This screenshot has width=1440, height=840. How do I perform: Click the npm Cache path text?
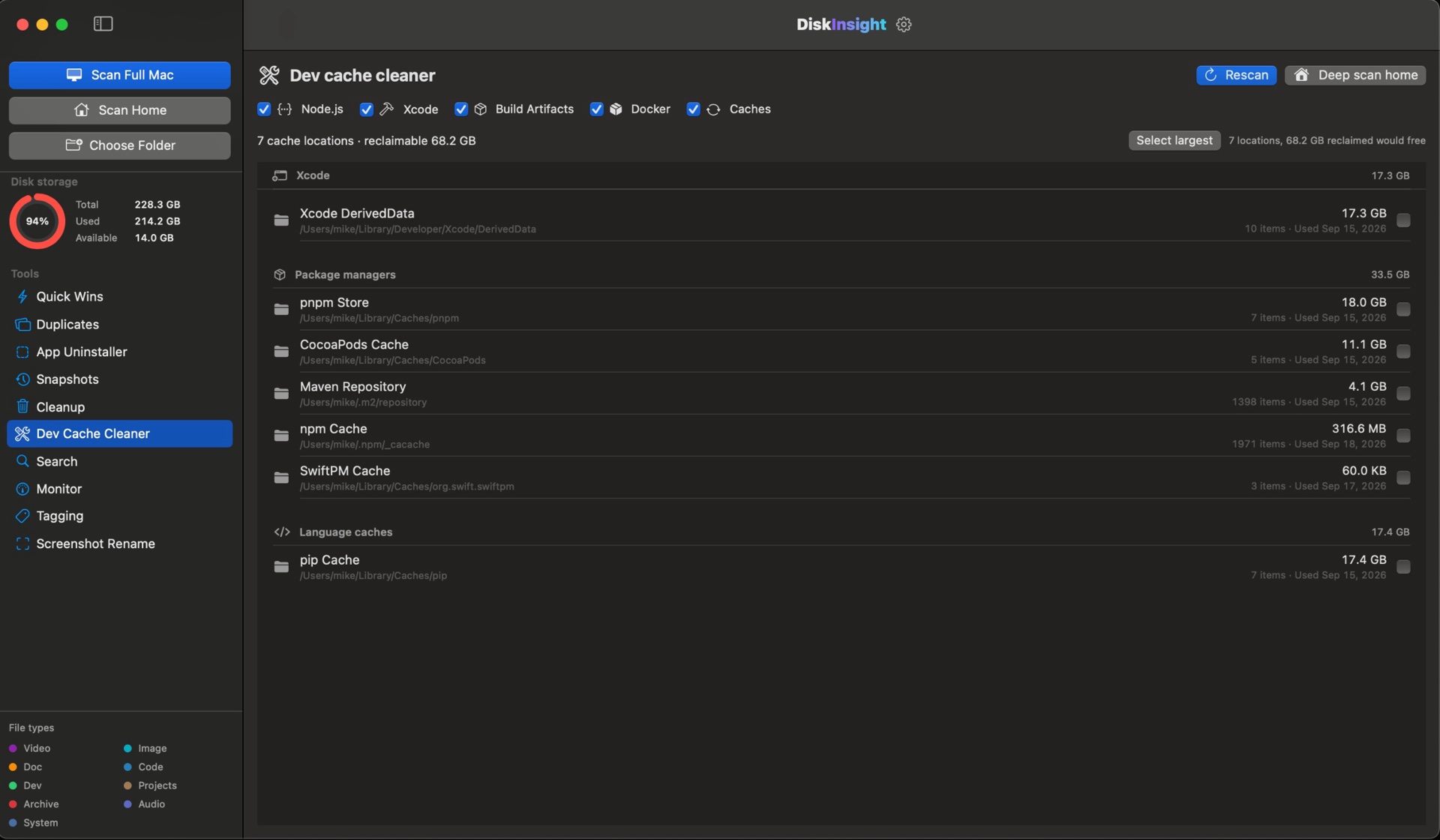pyautogui.click(x=364, y=444)
